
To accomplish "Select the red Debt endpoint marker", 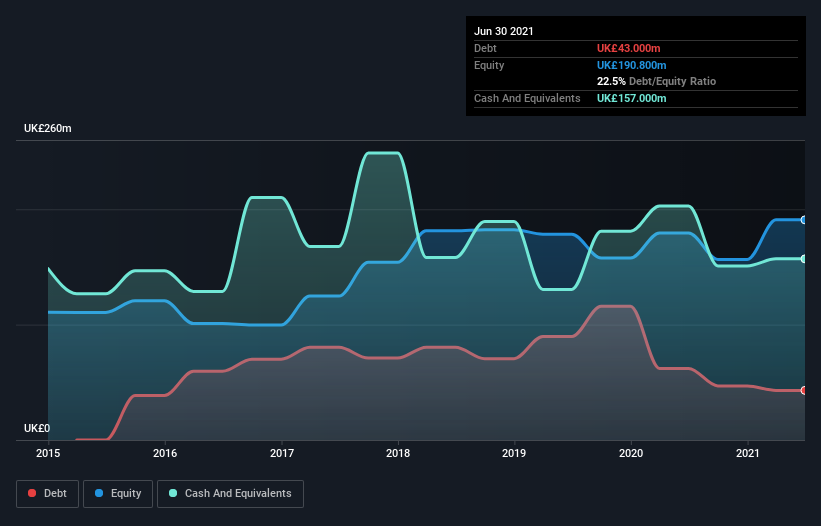I will (804, 390).
